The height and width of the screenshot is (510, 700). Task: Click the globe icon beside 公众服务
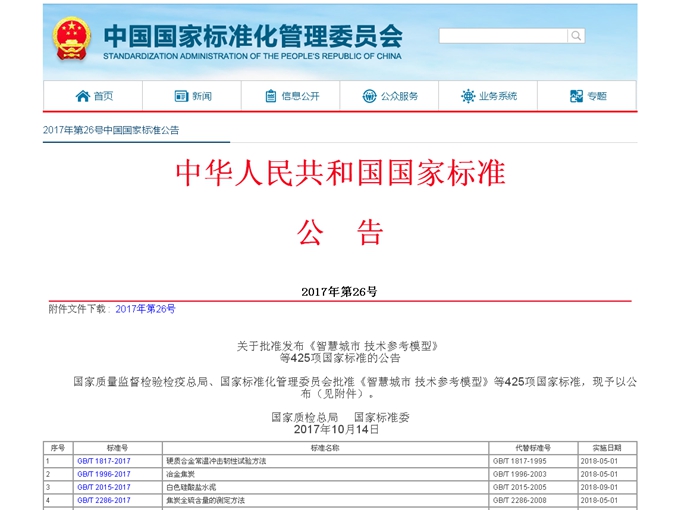pyautogui.click(x=368, y=96)
